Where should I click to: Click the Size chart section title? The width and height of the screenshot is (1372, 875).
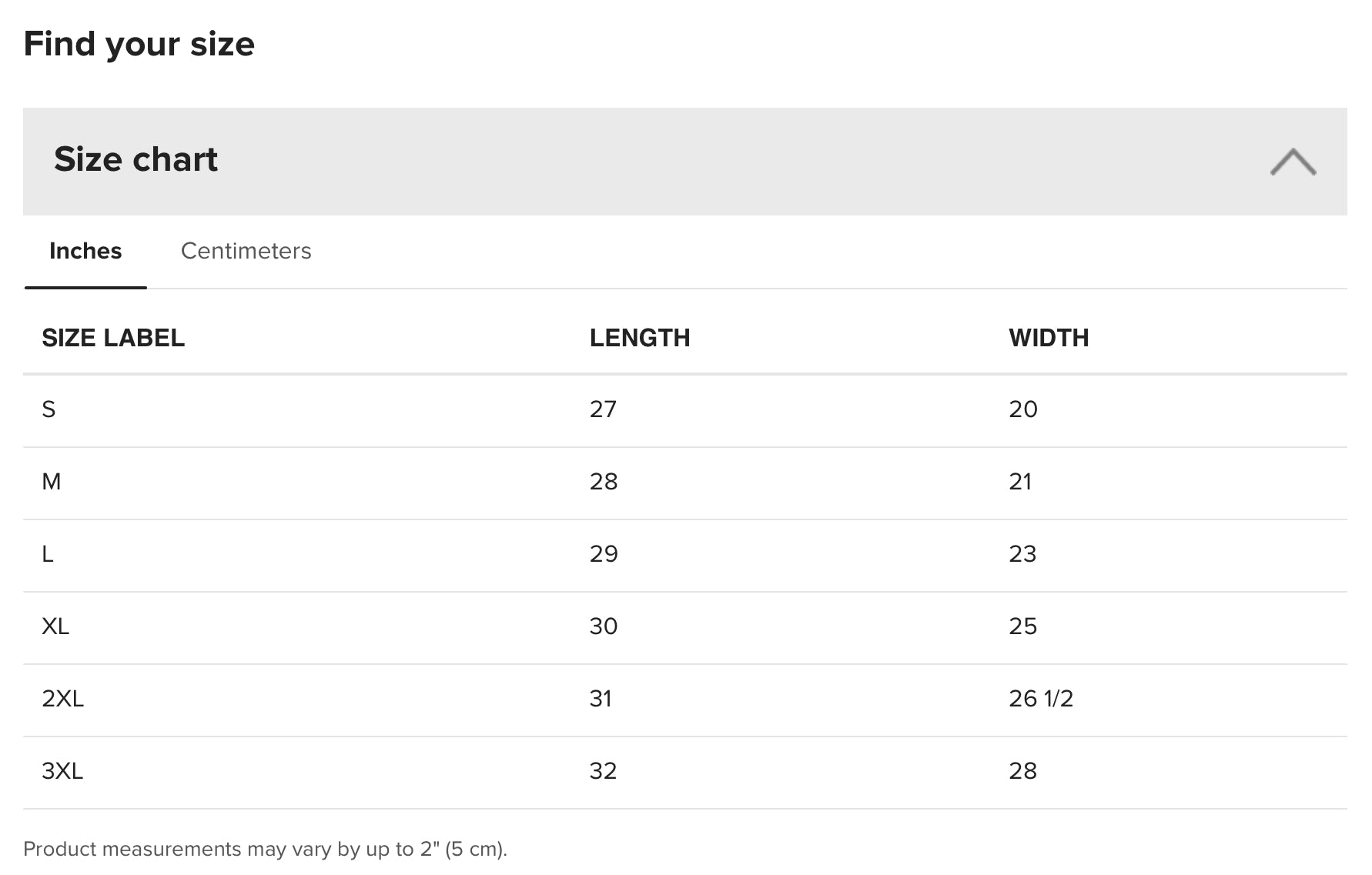[136, 159]
